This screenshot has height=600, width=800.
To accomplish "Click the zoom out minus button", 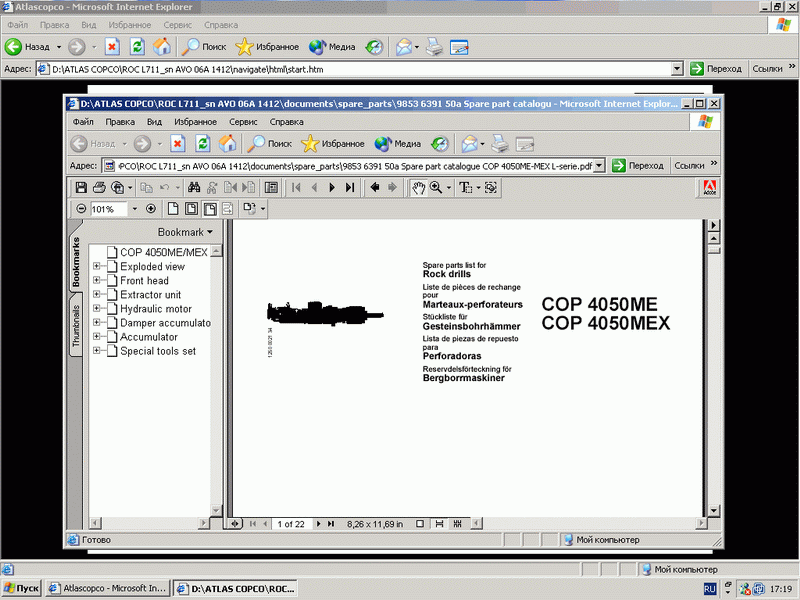I will pyautogui.click(x=82, y=209).
